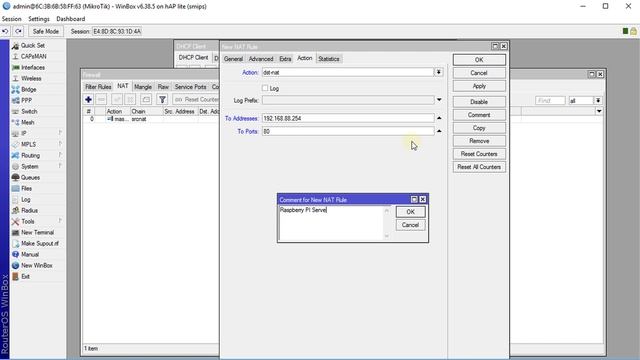The width and height of the screenshot is (640, 360).
Task: Open Files sidebar item
Action: tap(27, 189)
